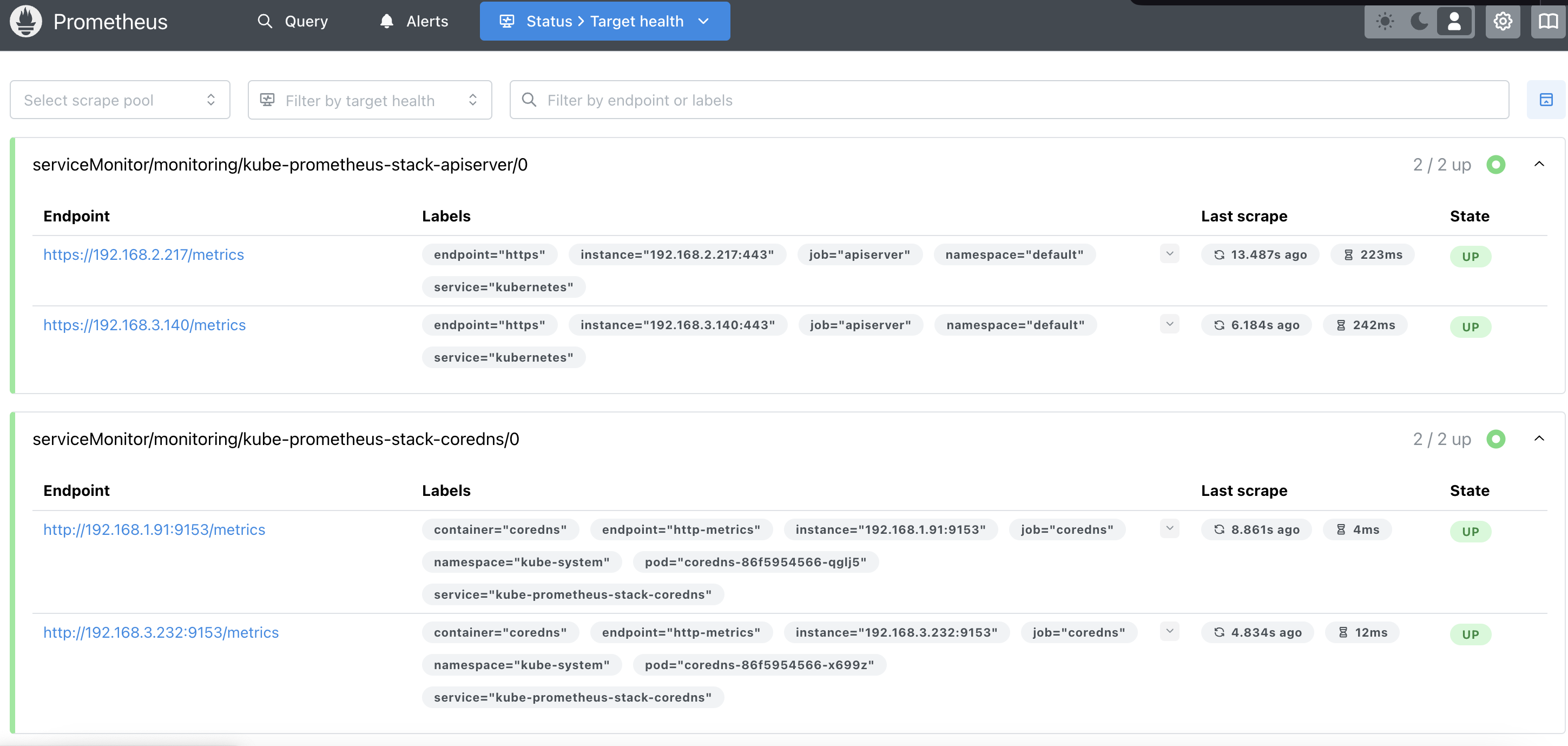Open Select scrape pool dropdown

(x=120, y=100)
